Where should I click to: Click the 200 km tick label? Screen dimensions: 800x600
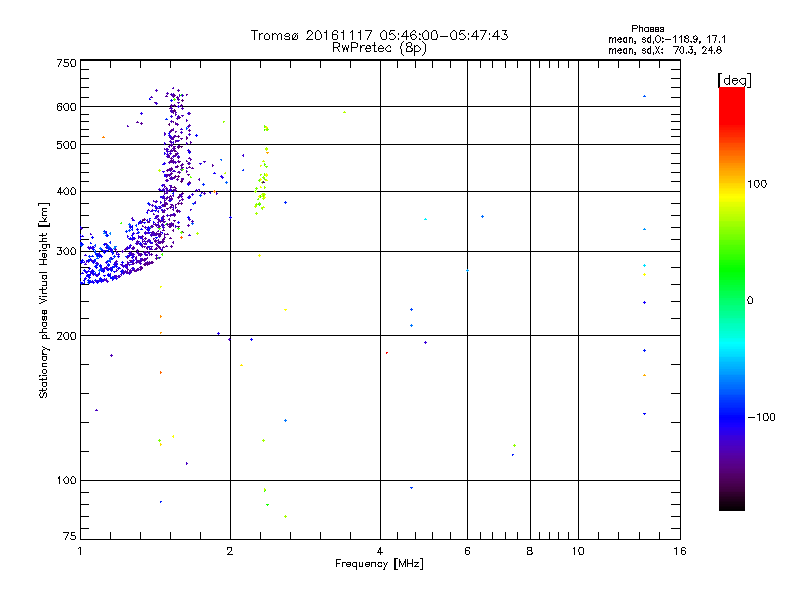pyautogui.click(x=66, y=336)
